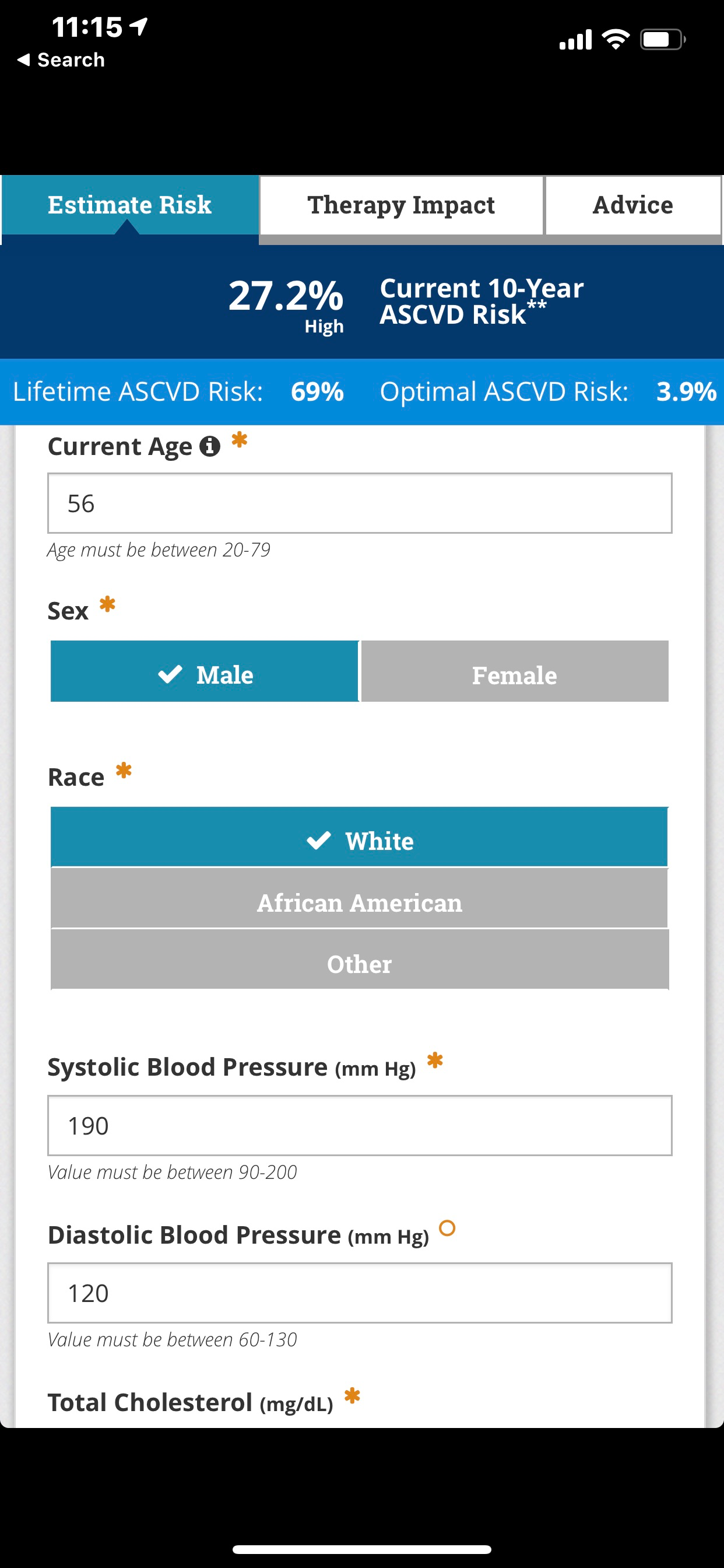Deselect the White race option
The image size is (724, 1568).
[360, 841]
